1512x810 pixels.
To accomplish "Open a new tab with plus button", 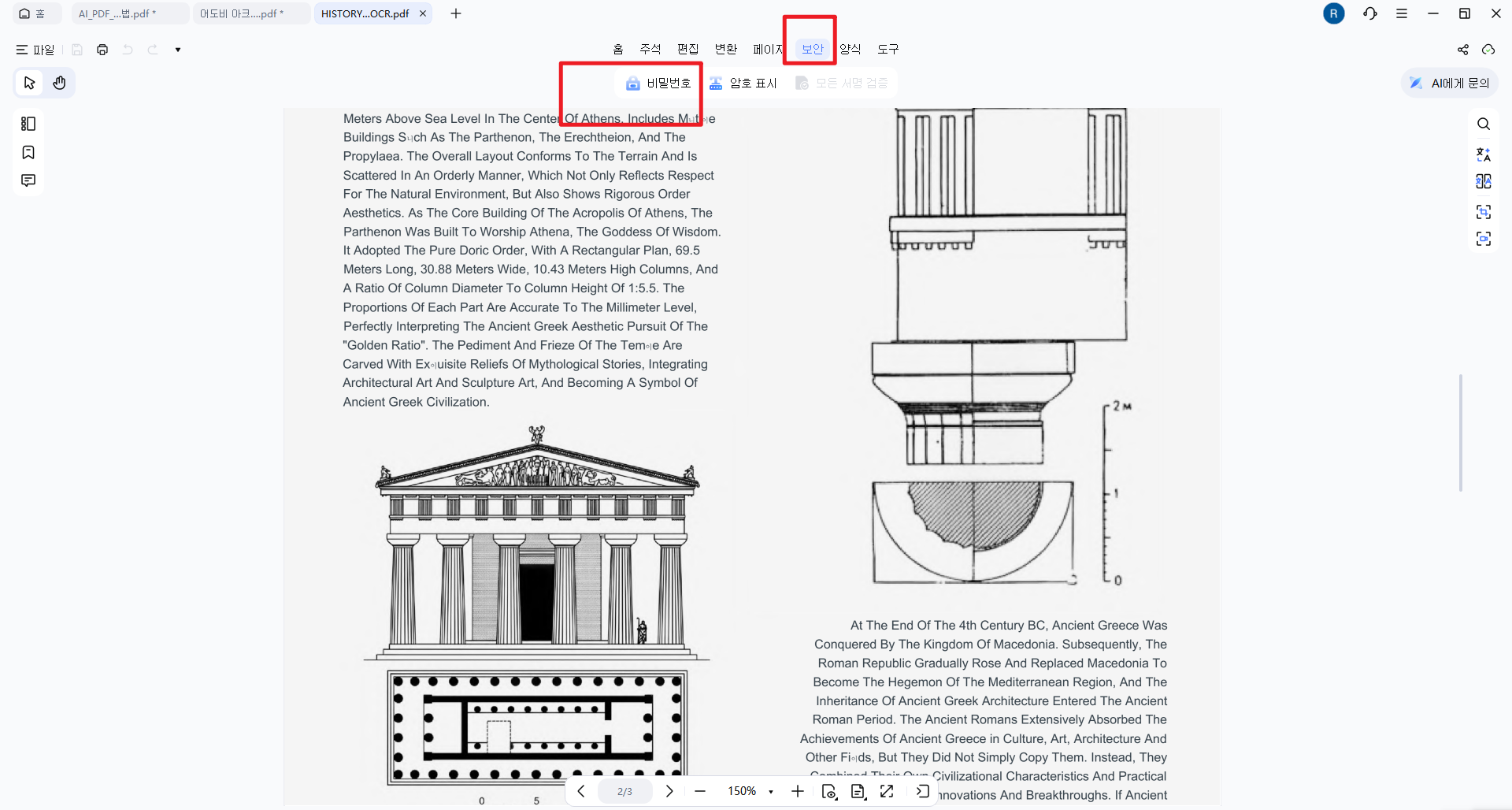I will [456, 13].
